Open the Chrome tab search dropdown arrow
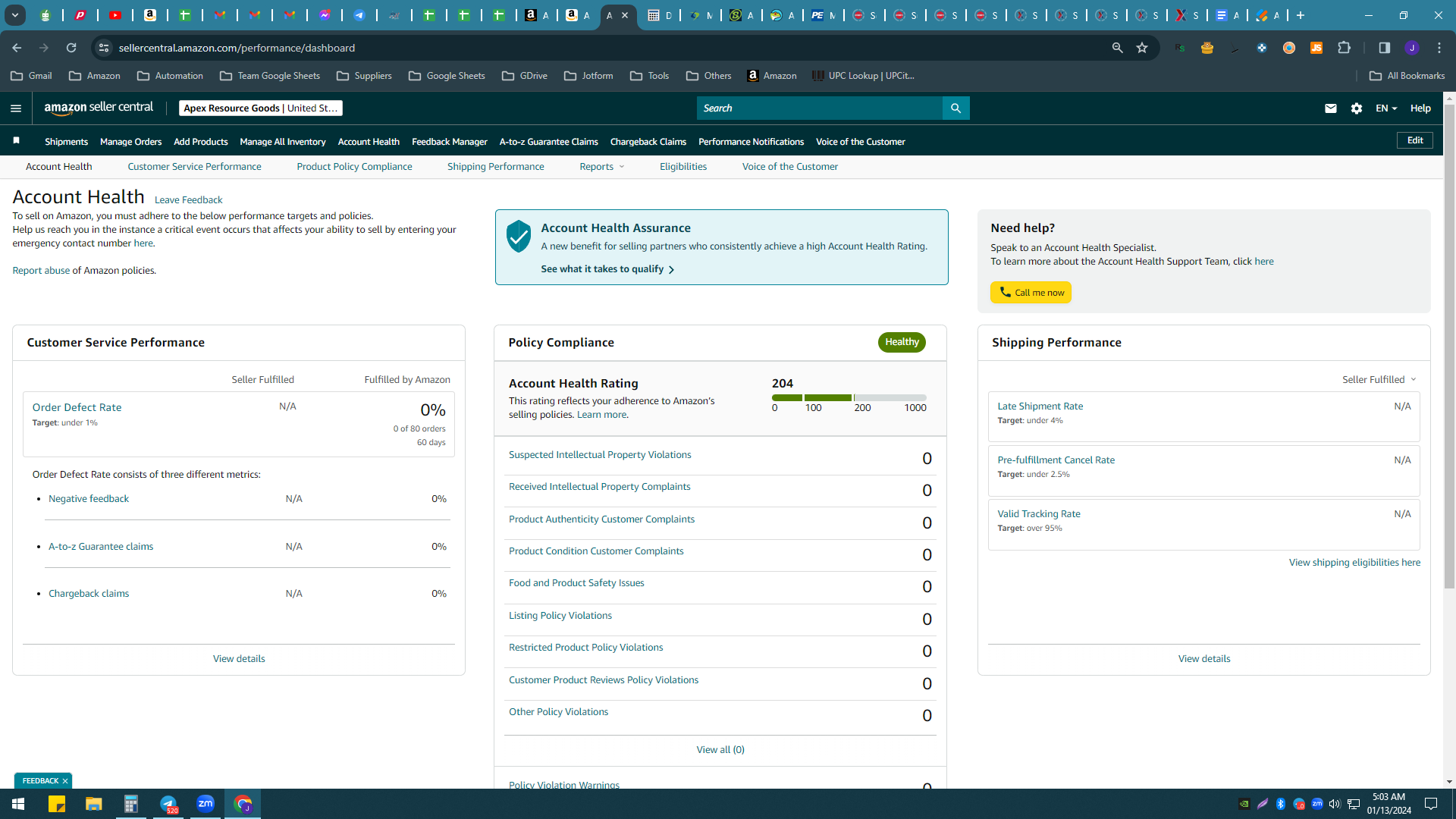1456x819 pixels. click(x=15, y=15)
